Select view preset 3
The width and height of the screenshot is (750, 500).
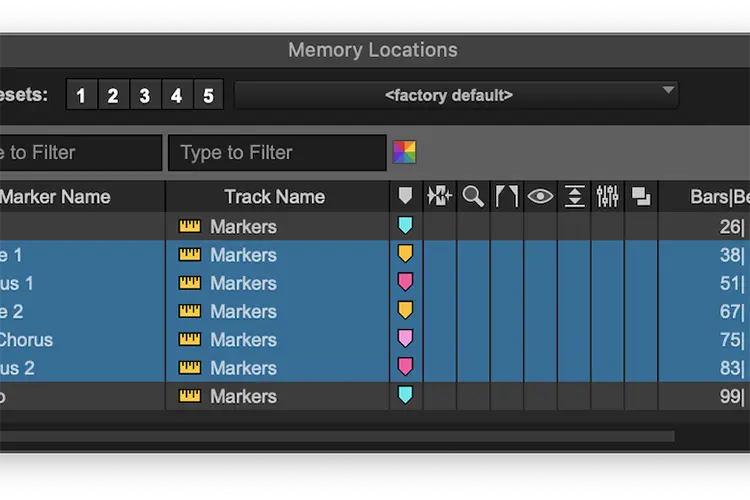pos(145,95)
